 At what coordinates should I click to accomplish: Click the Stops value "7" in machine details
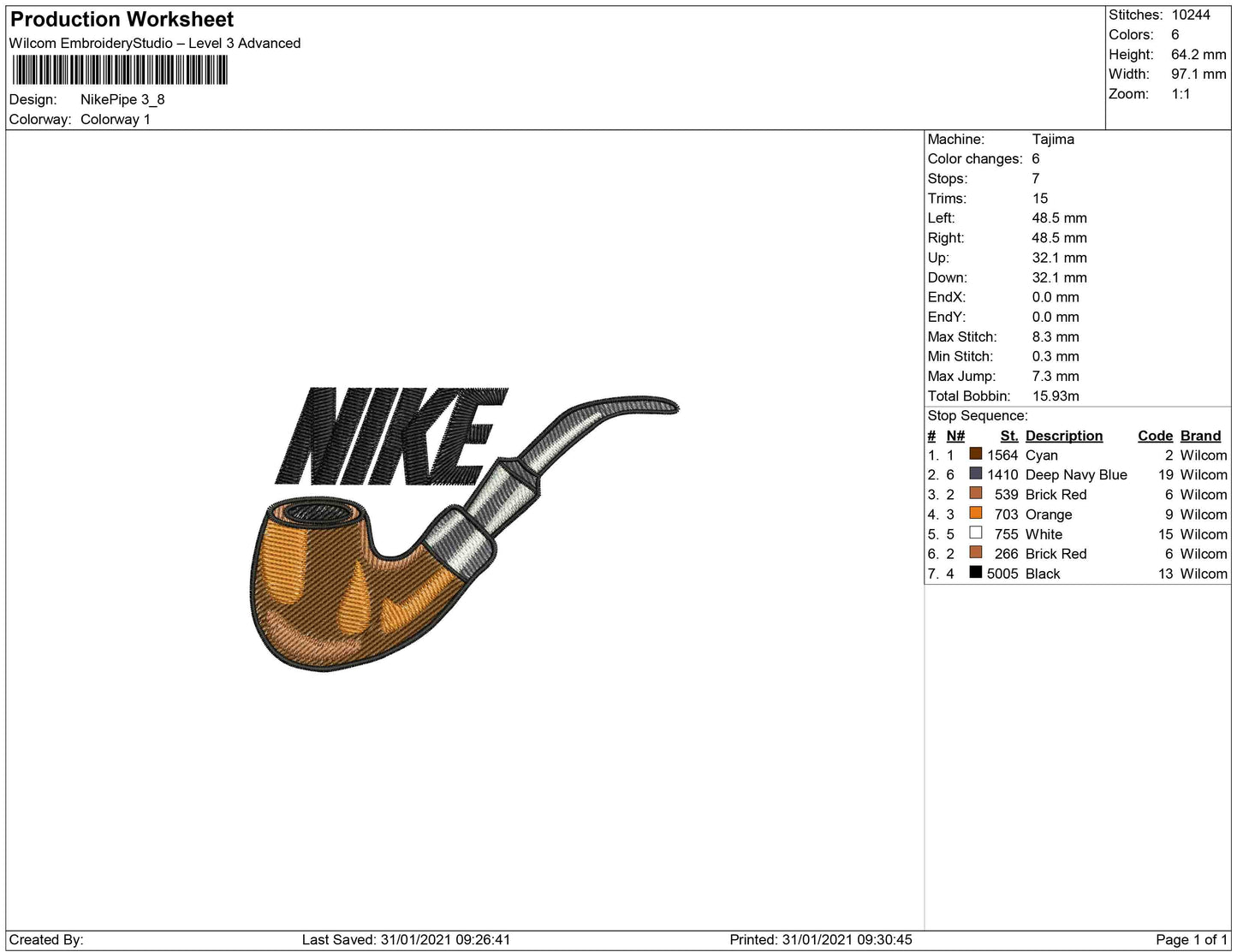[1036, 179]
